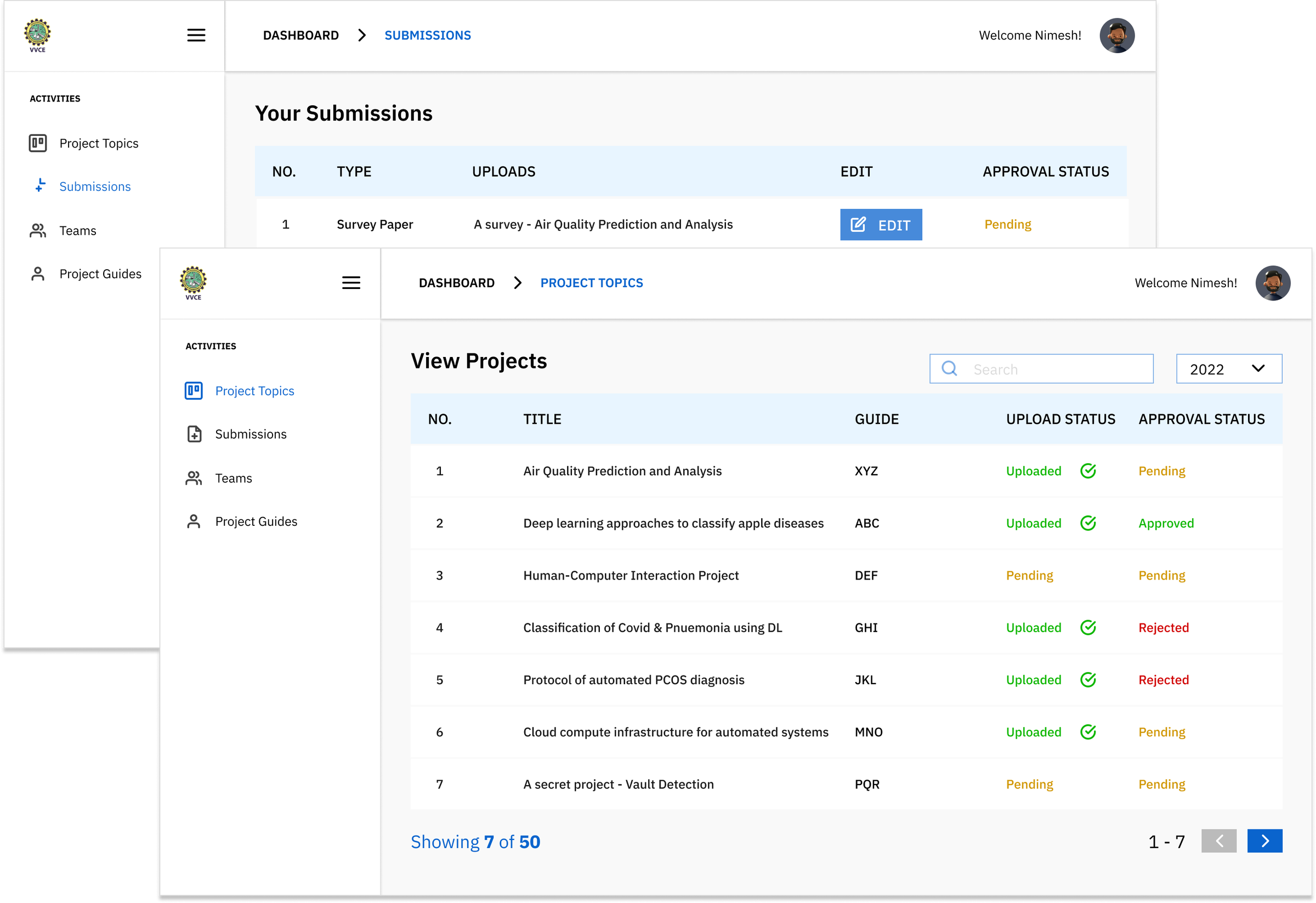Click uploaded checkmark icon for Air Quality Prediction
The image size is (1316, 903).
(x=1088, y=471)
